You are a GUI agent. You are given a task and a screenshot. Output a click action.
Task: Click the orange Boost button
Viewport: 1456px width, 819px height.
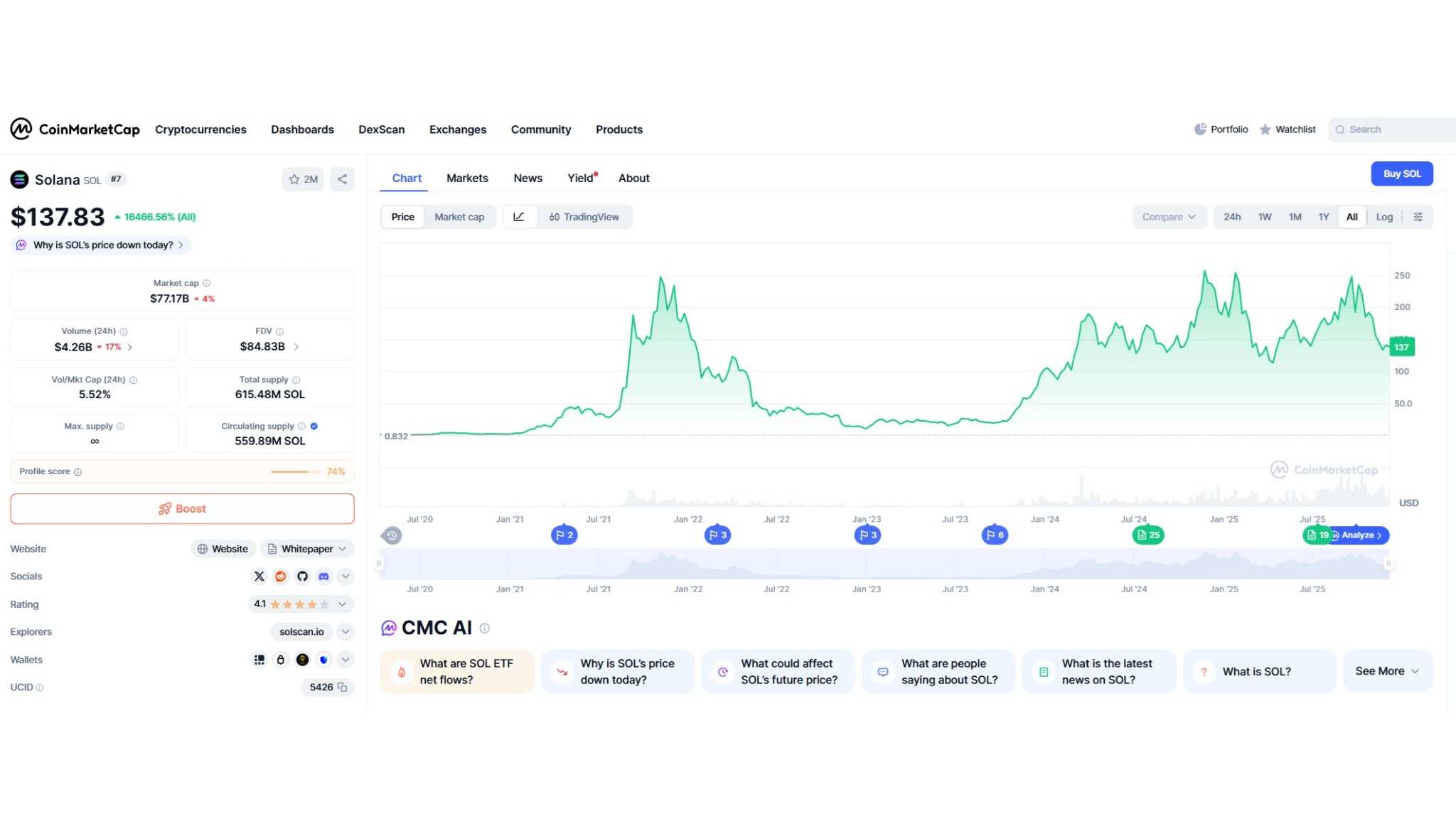[x=182, y=509]
